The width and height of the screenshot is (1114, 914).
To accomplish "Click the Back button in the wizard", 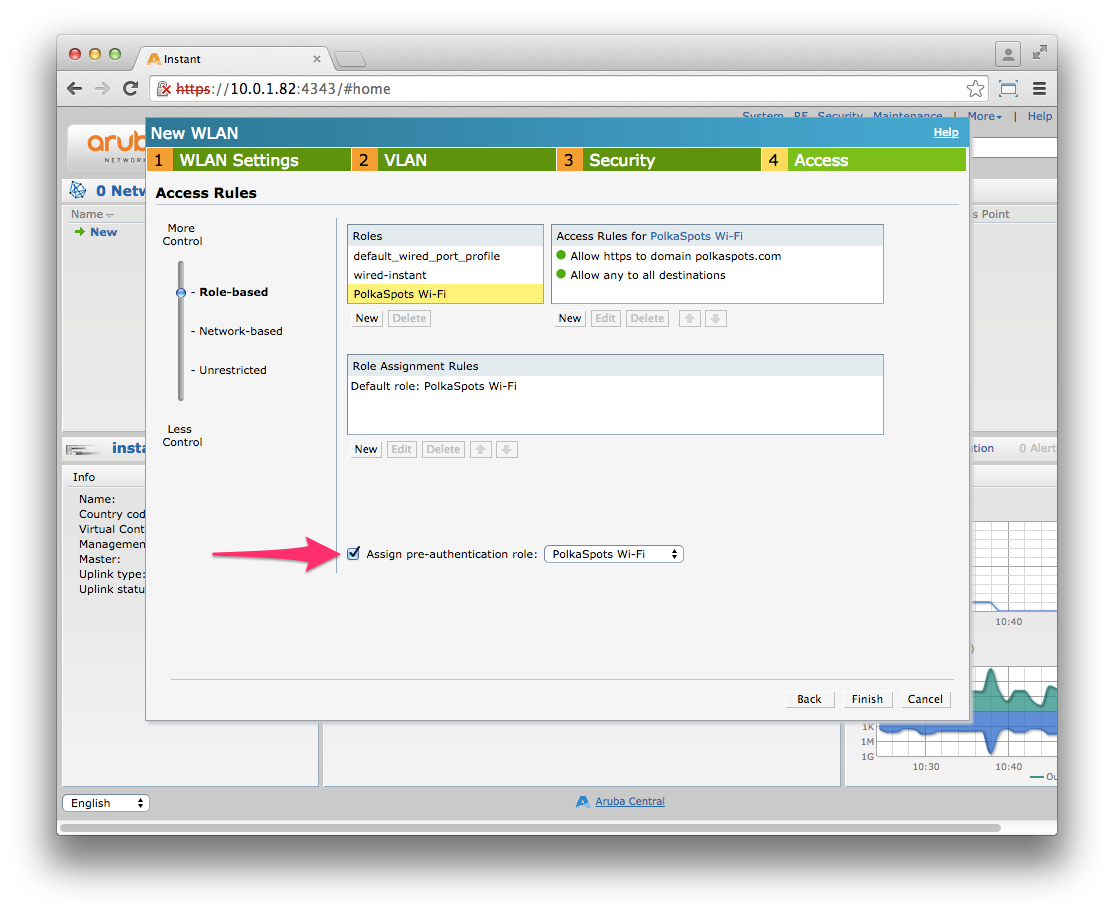I will (809, 699).
